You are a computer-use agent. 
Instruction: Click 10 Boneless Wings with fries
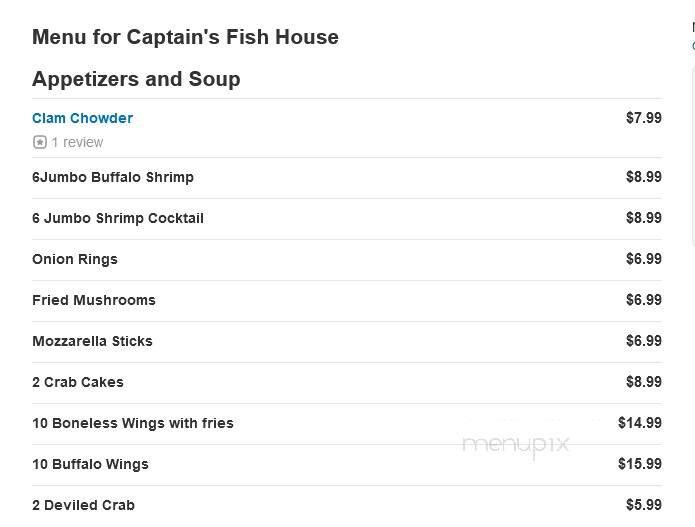[133, 423]
